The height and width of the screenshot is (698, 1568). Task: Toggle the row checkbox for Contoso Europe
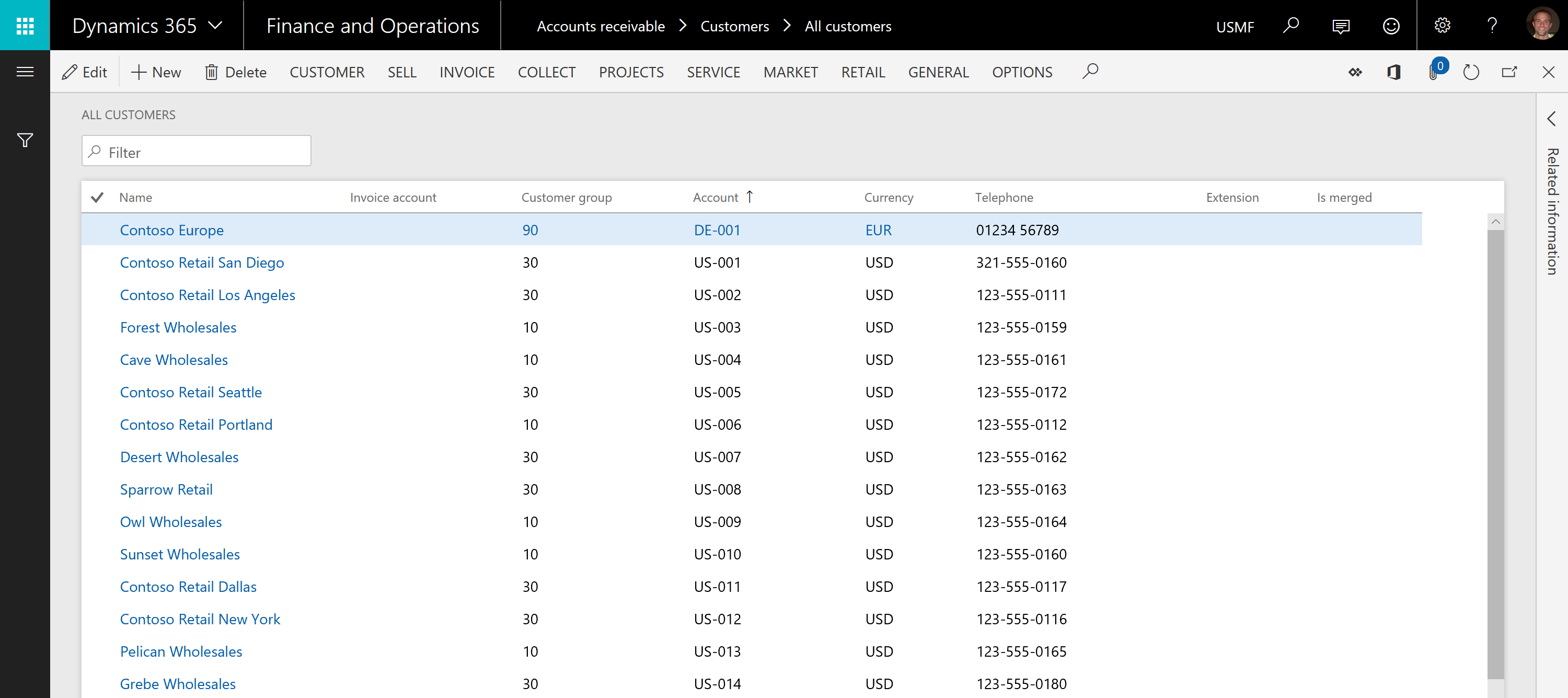(97, 229)
